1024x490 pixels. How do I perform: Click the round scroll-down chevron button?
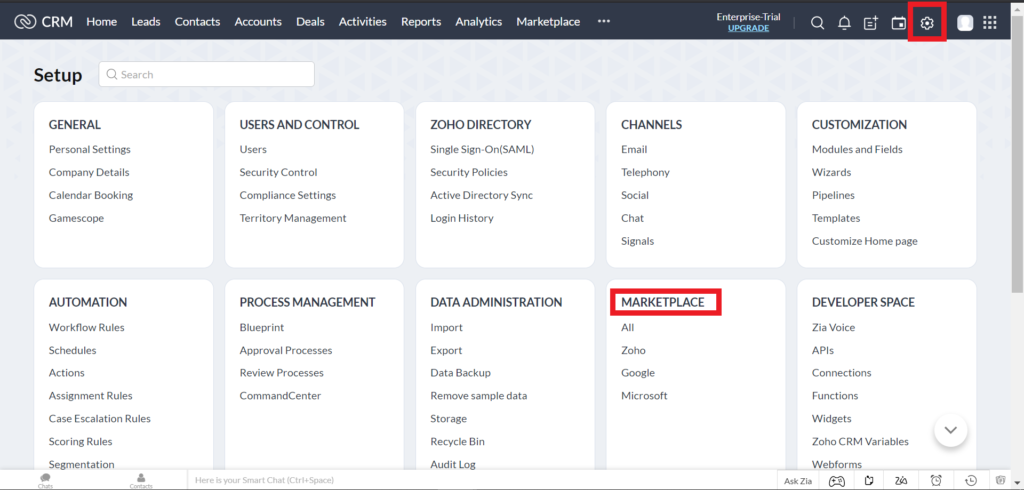tap(950, 430)
